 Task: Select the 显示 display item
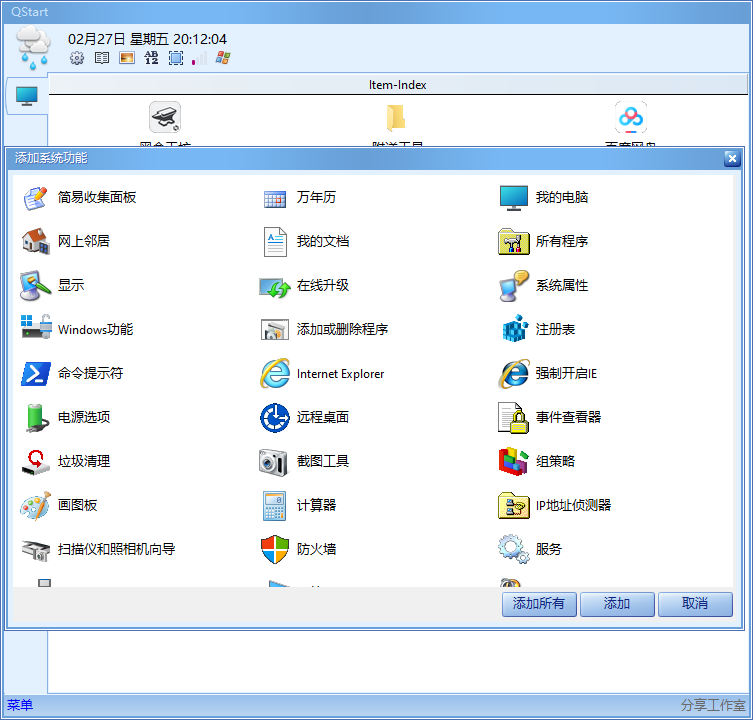click(53, 285)
